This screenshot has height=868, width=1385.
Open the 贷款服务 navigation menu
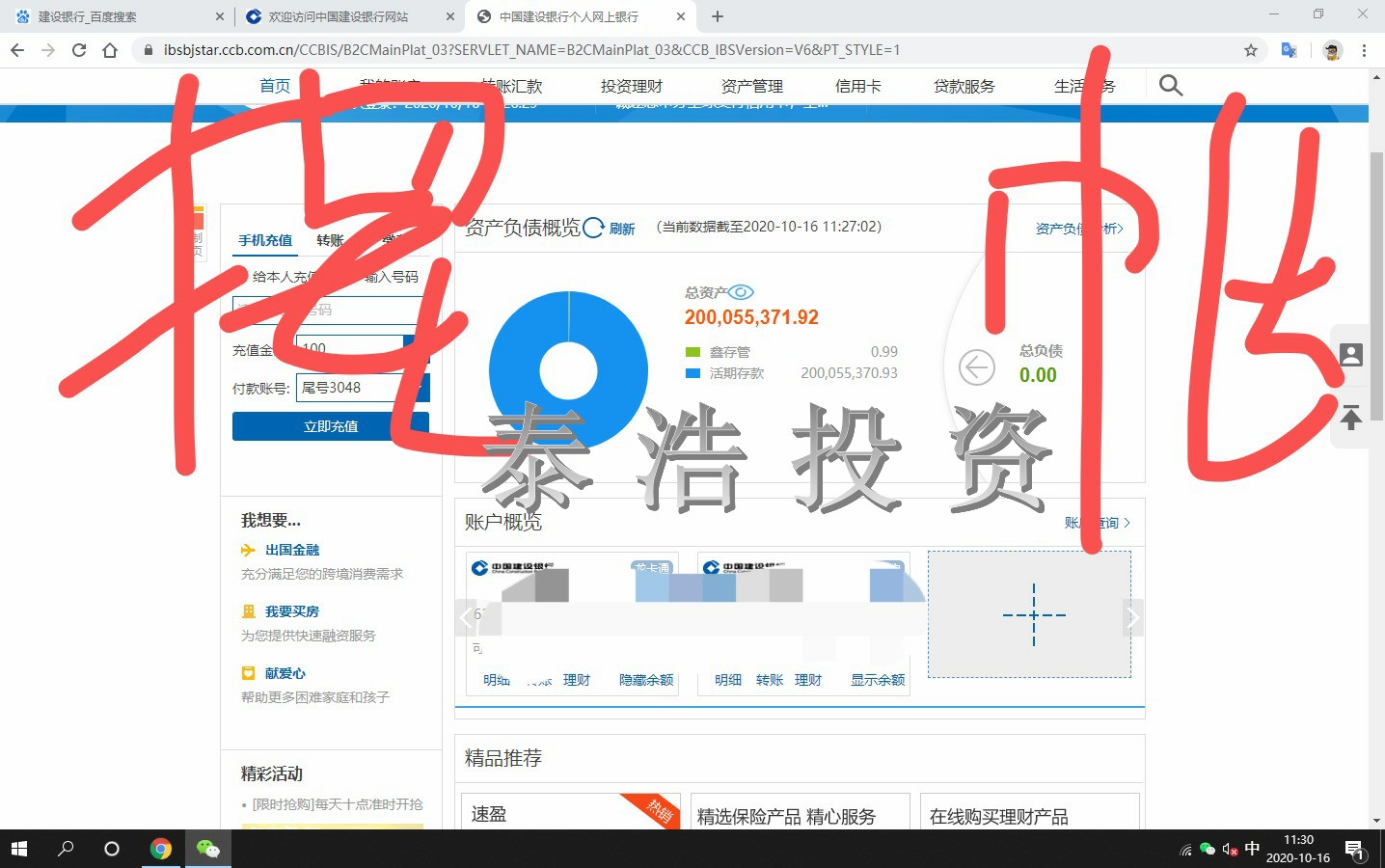click(x=964, y=86)
